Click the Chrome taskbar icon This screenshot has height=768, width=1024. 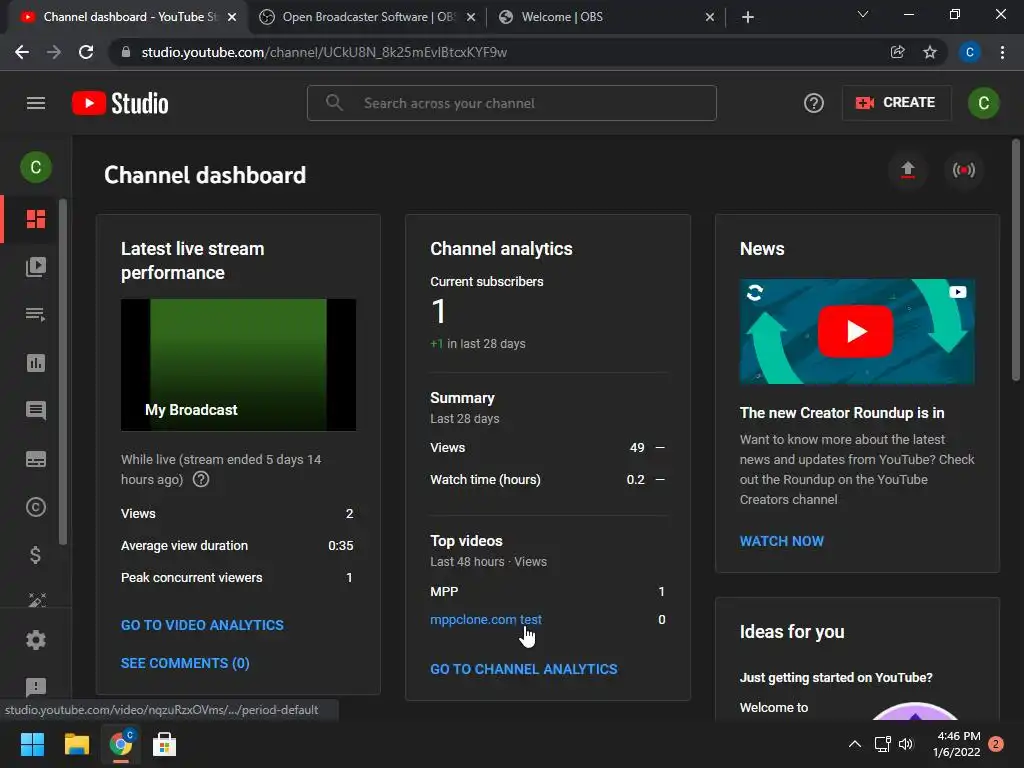(121, 744)
